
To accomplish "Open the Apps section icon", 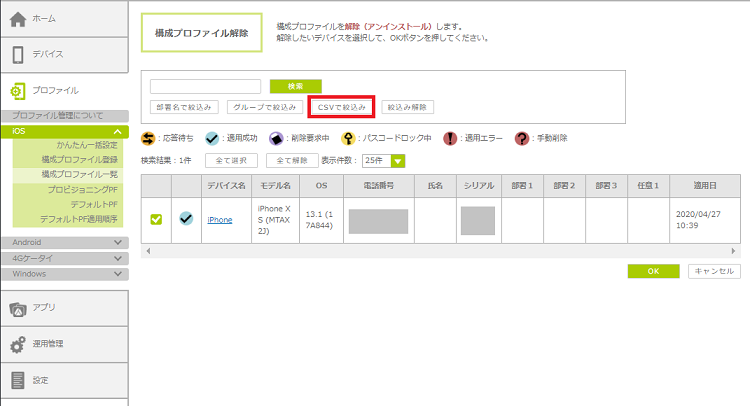I will [x=18, y=308].
